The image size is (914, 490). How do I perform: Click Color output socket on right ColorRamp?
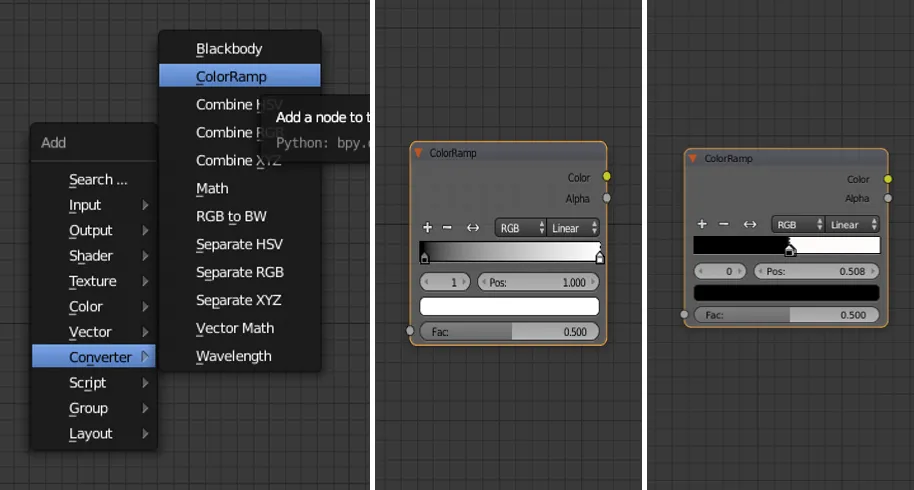click(x=888, y=179)
